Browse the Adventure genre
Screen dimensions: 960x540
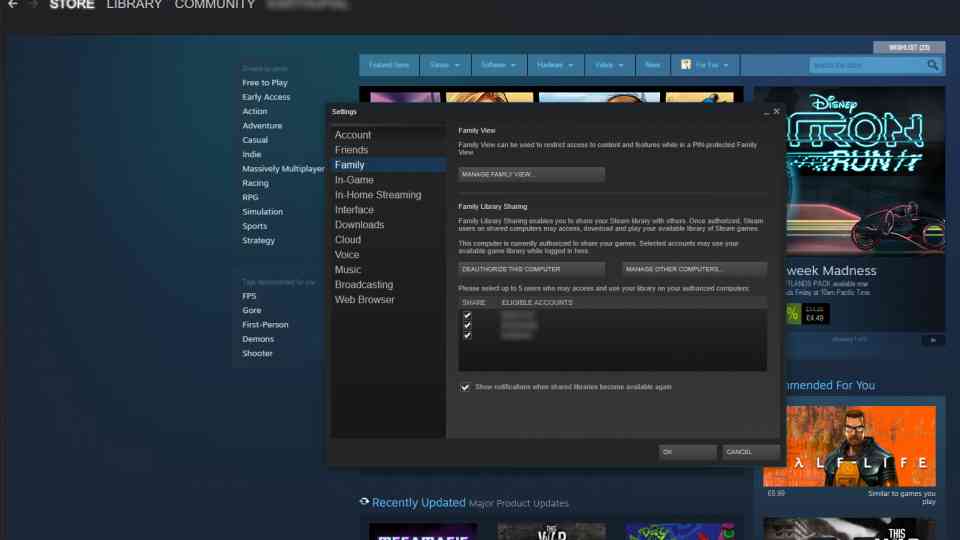(x=262, y=126)
